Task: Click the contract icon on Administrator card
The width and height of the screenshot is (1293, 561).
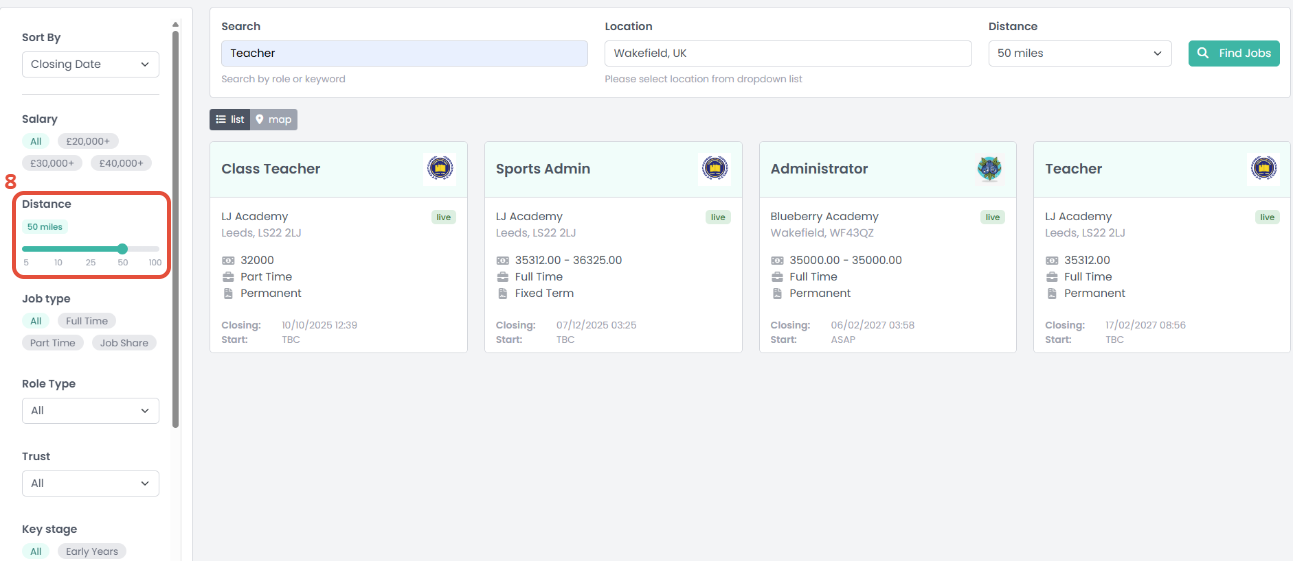Action: click(778, 293)
